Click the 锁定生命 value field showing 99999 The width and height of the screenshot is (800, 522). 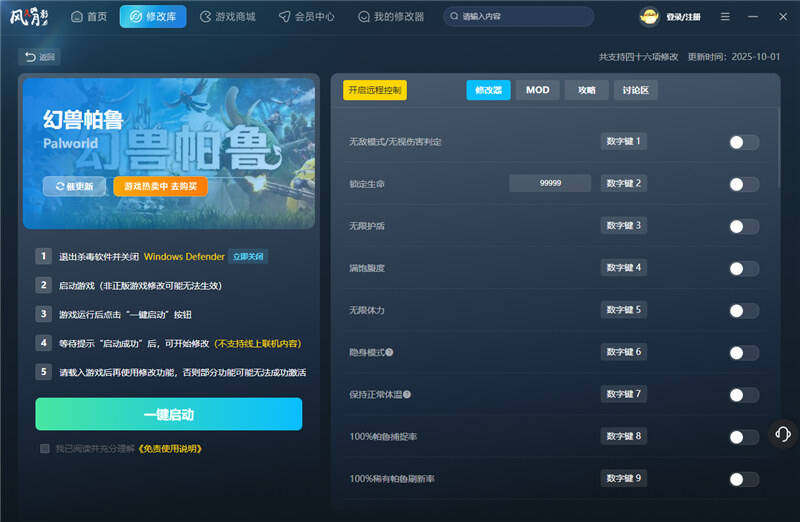(x=549, y=184)
